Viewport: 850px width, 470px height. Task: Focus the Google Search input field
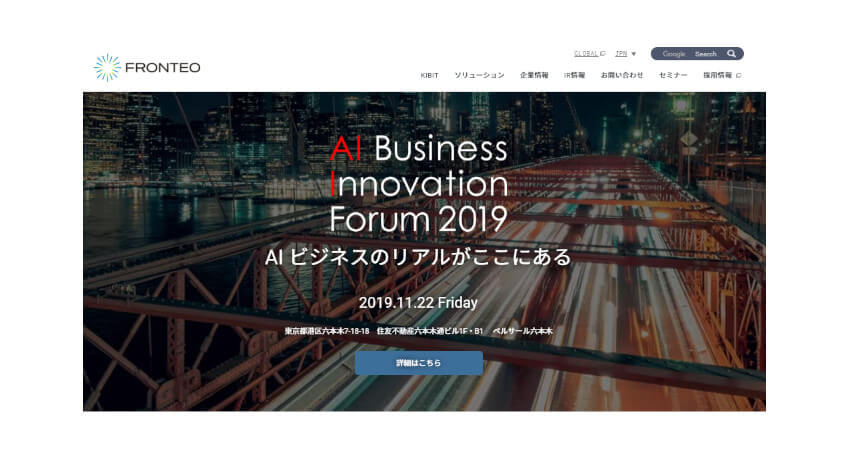(688, 54)
